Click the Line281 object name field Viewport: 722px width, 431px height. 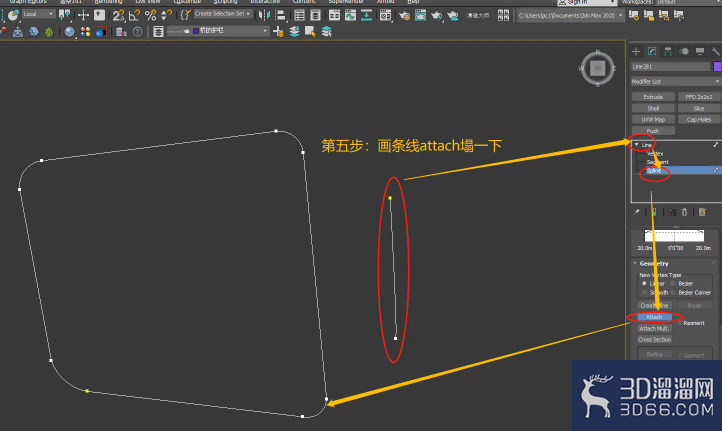[670, 66]
